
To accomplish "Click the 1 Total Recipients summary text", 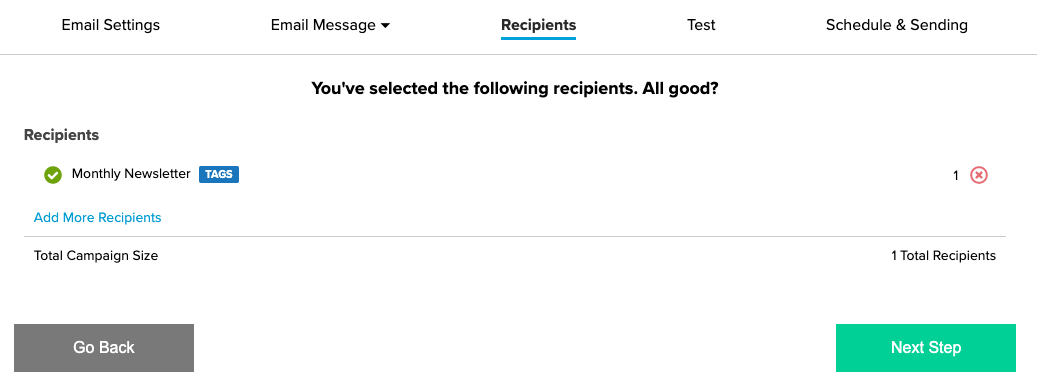I will (943, 256).
